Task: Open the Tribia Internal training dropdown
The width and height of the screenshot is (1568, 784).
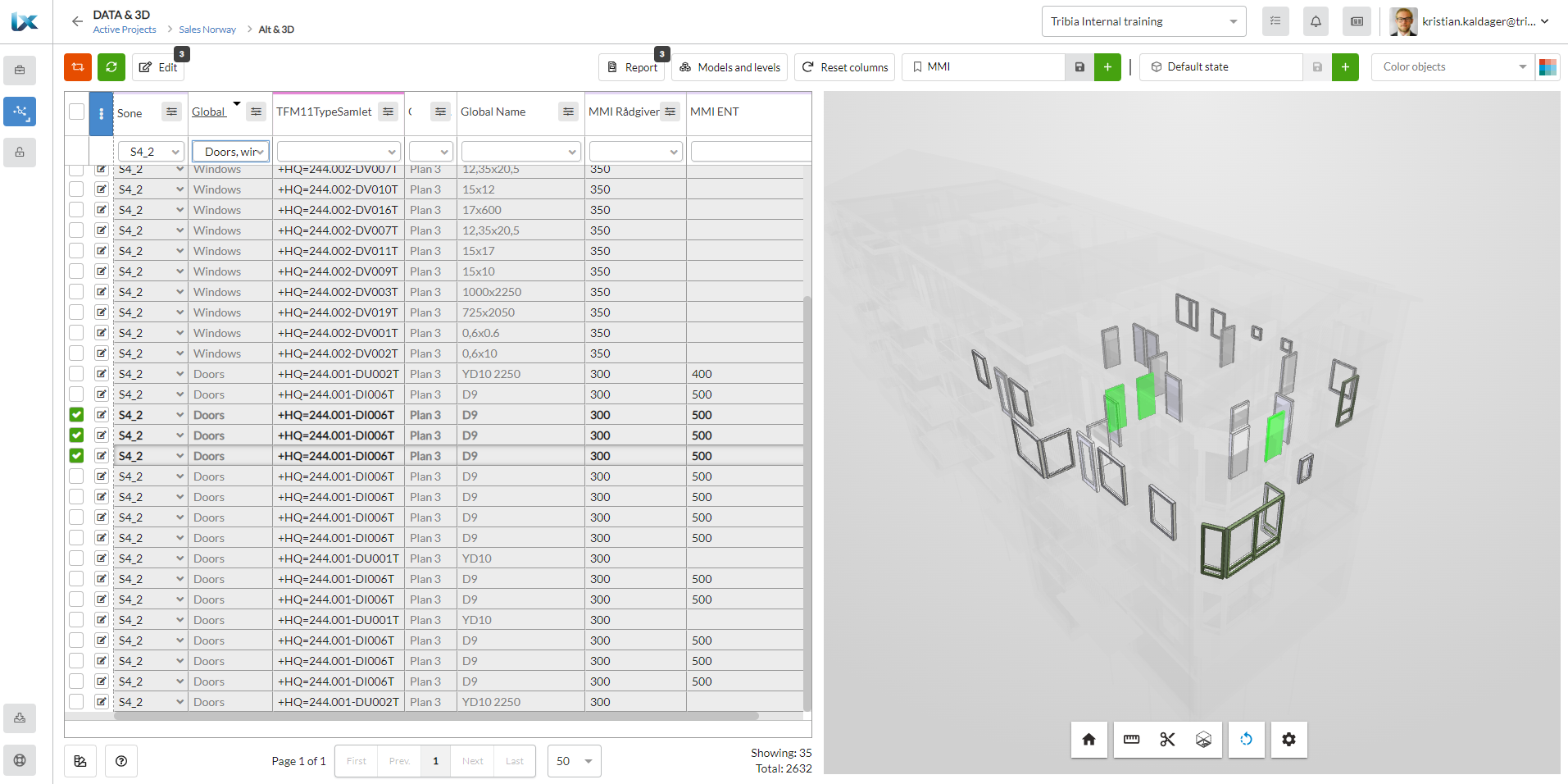Action: click(x=1143, y=22)
